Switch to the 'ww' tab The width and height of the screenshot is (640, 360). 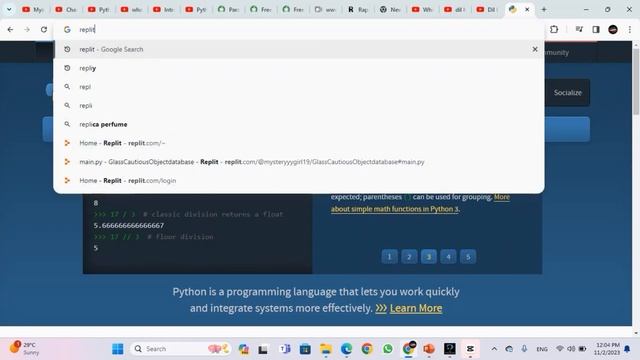click(x=325, y=9)
